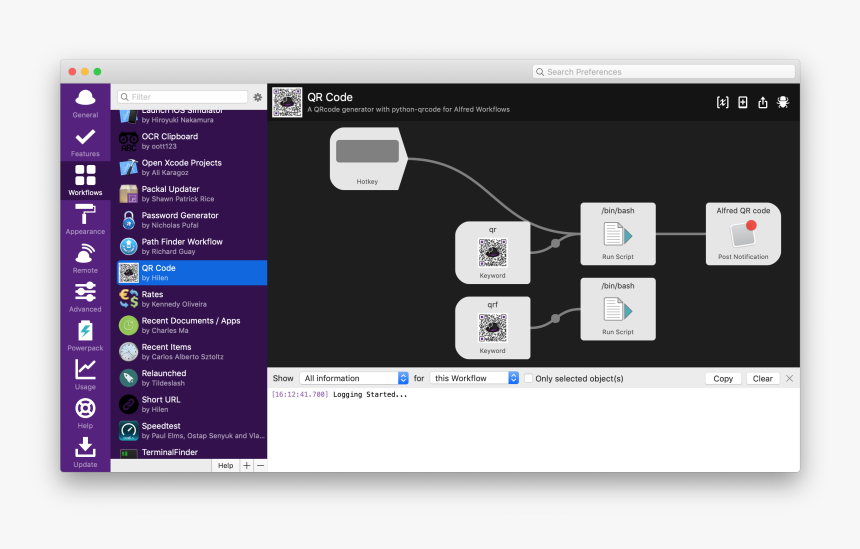The image size is (860, 549).
Task: Open the Features preferences tab
Action: (85, 143)
